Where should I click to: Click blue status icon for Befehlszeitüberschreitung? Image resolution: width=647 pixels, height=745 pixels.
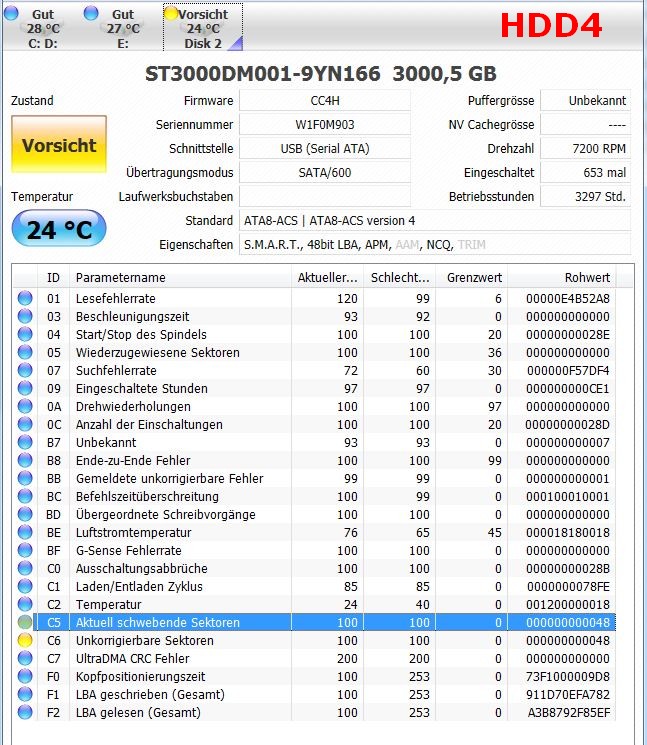click(25, 496)
